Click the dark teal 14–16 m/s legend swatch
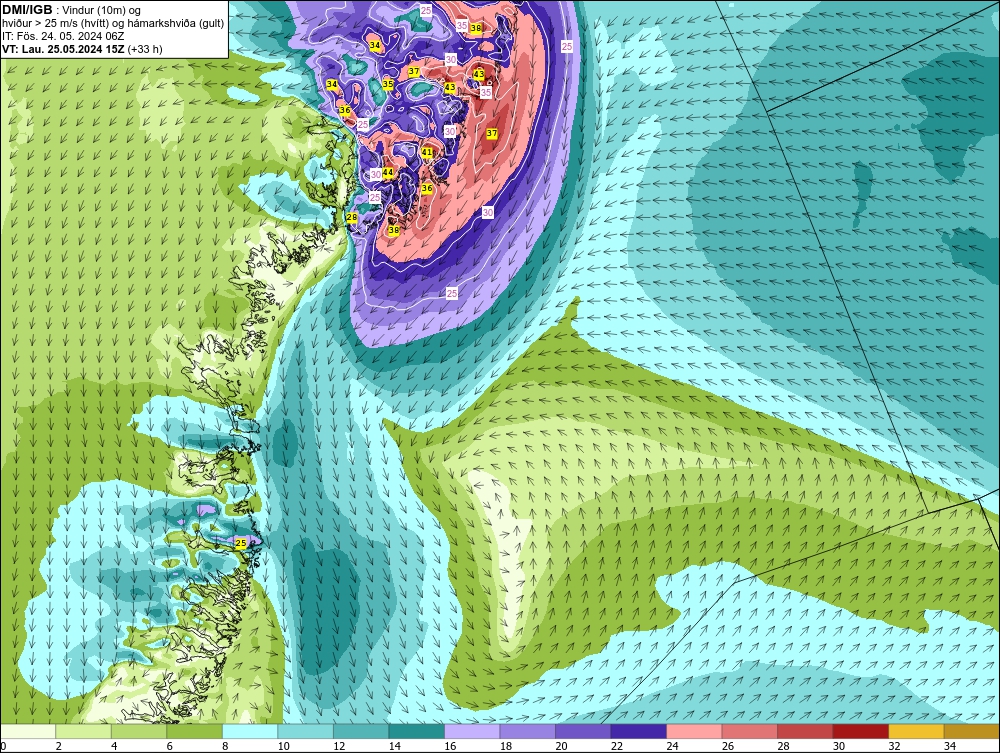This screenshot has height=753, width=1000. click(x=416, y=731)
